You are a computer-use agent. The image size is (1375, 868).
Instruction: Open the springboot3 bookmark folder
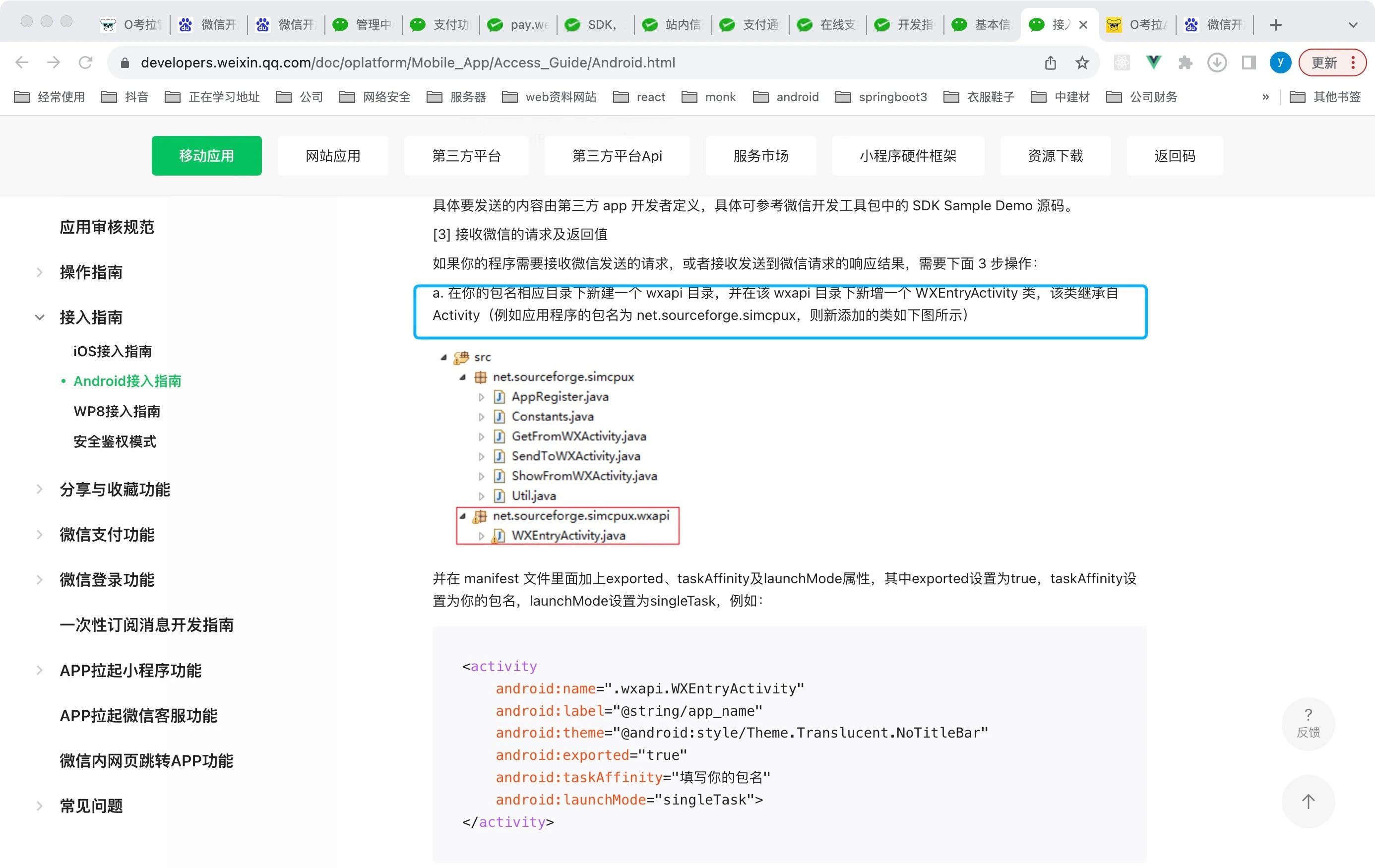(881, 97)
